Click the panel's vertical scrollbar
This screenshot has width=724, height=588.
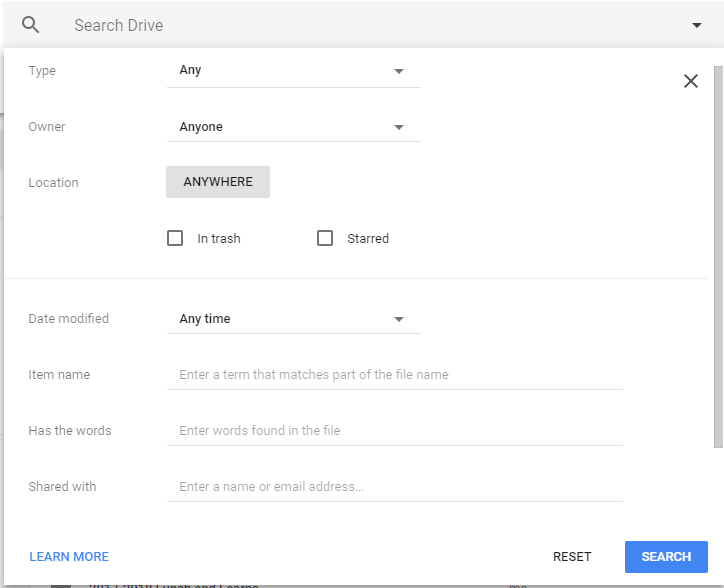[717, 250]
